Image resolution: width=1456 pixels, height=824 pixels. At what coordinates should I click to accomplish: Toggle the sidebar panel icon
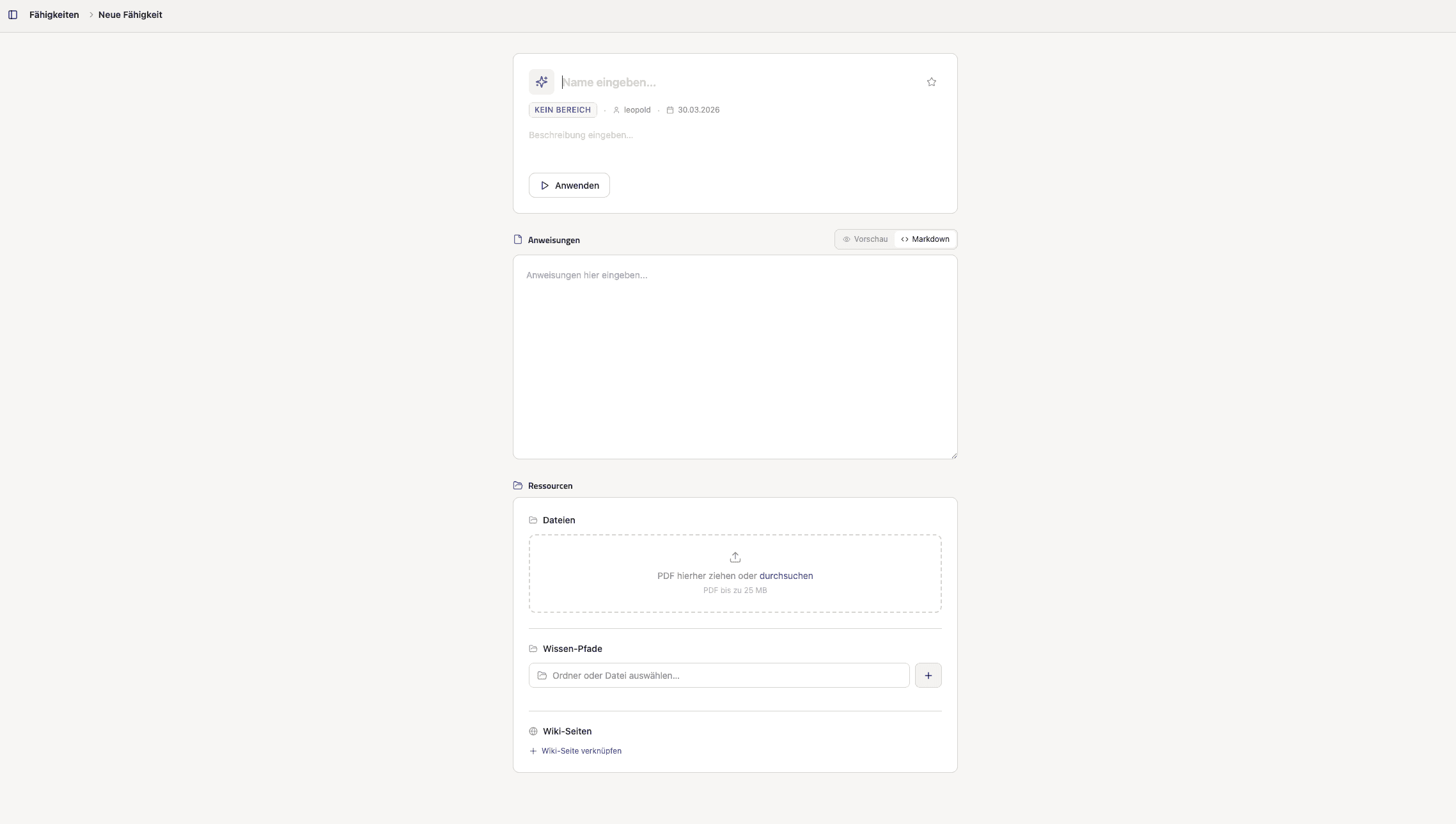point(13,15)
